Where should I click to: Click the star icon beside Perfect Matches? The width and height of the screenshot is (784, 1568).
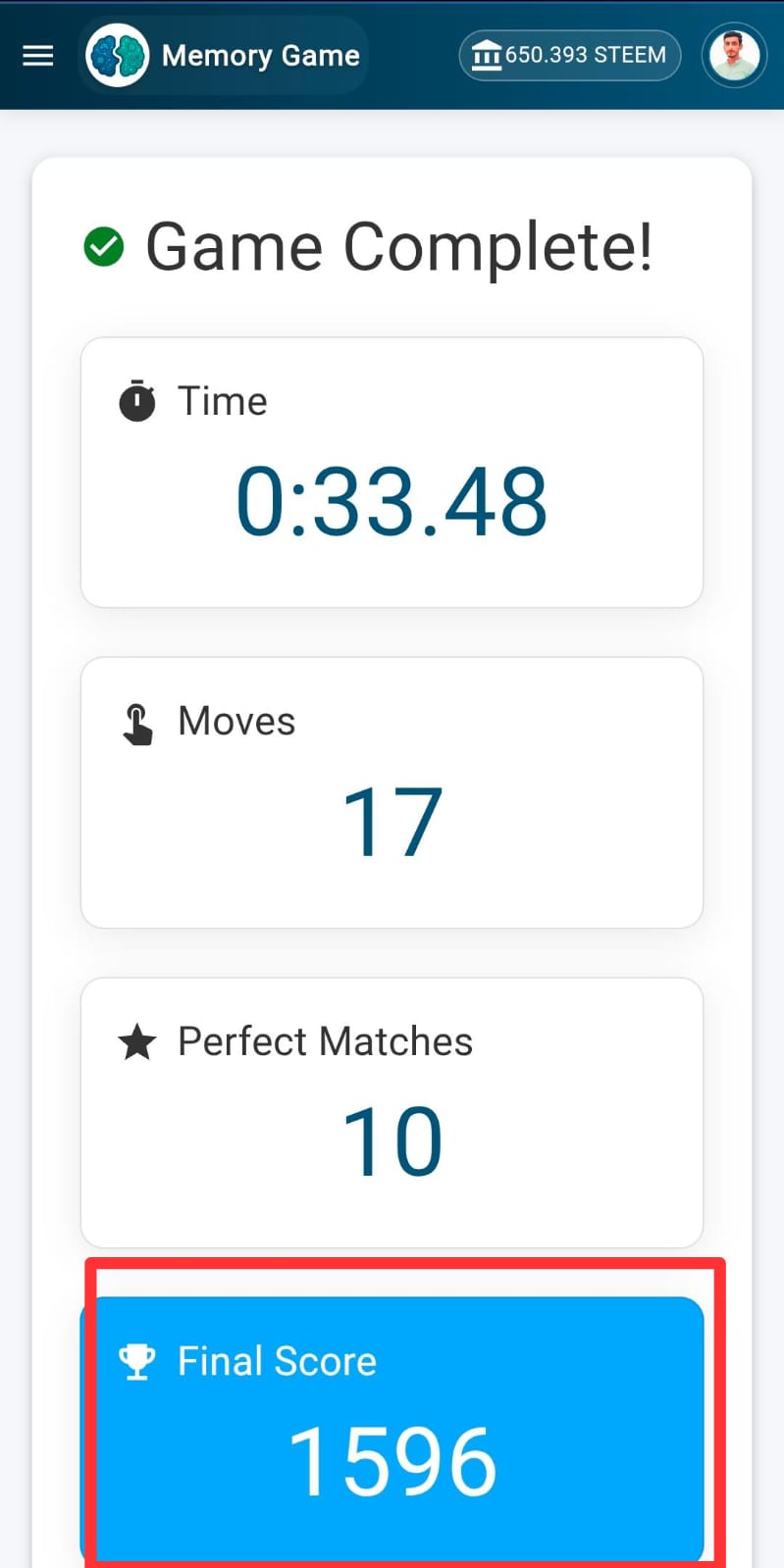pos(137,1041)
